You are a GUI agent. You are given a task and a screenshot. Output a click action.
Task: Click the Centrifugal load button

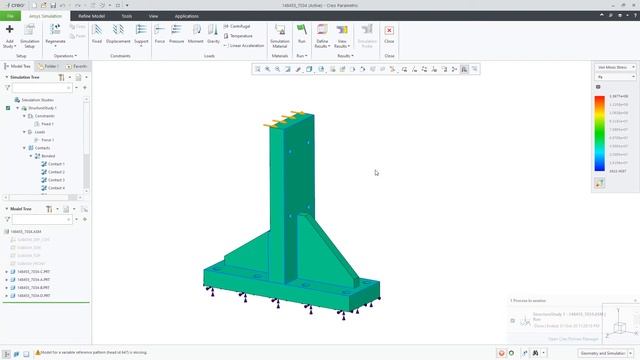click(x=236, y=26)
